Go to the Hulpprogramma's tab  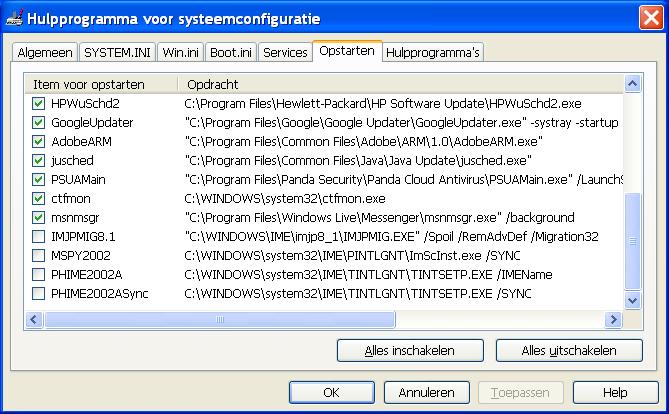[x=434, y=53]
